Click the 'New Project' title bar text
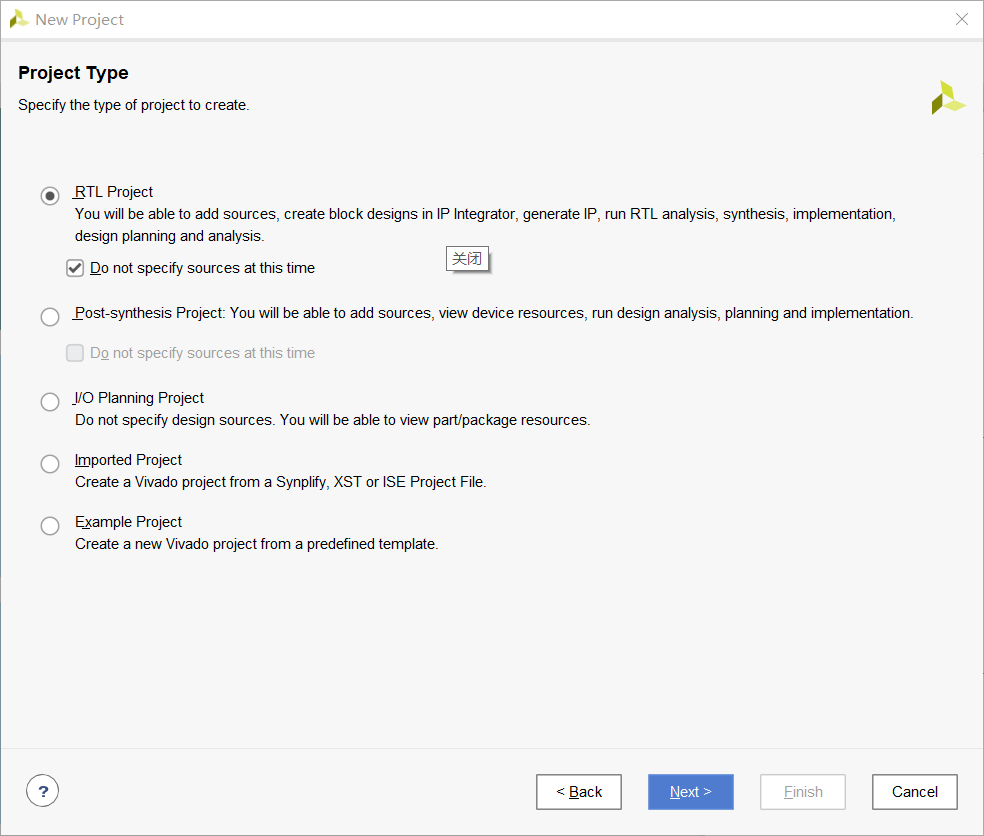The image size is (984, 836). coord(80,19)
